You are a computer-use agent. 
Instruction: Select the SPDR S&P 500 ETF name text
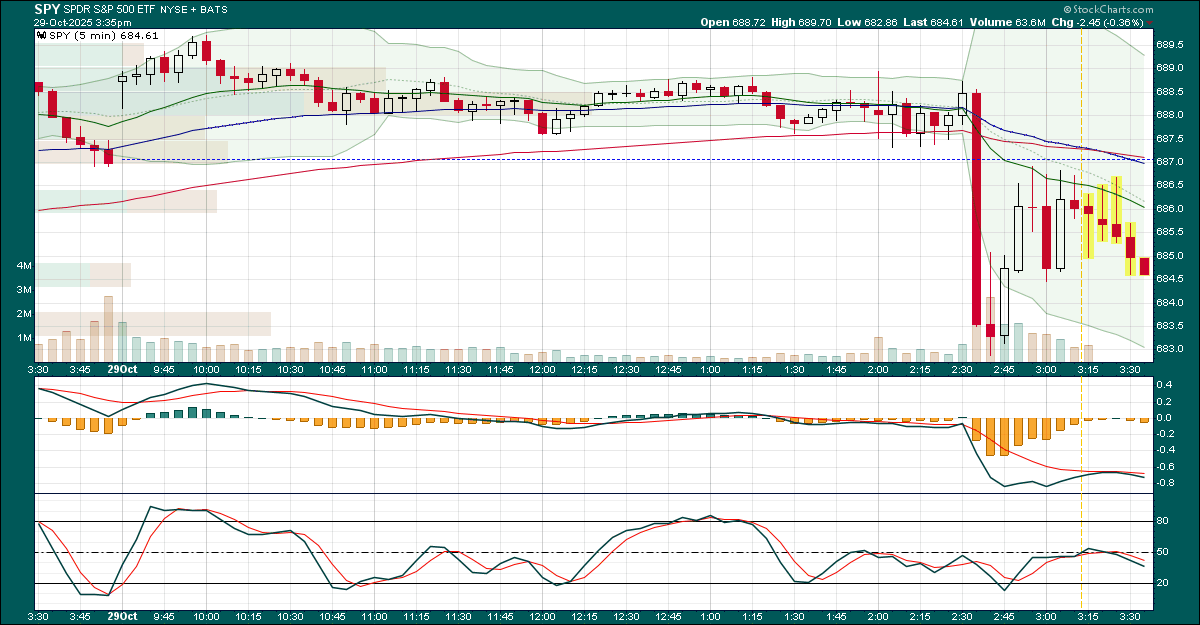coord(110,9)
